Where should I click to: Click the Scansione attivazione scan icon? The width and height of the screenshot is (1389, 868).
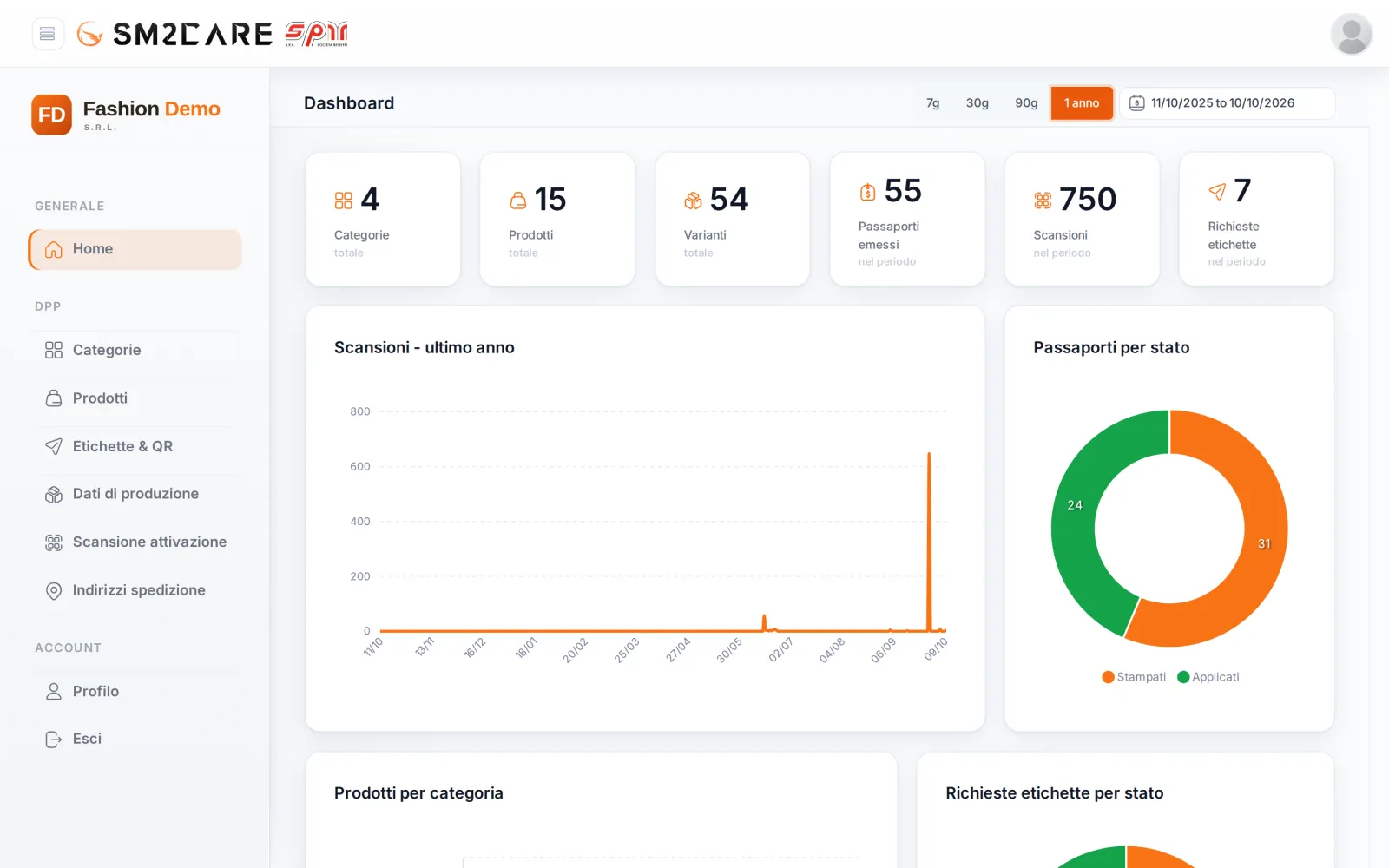click(54, 542)
